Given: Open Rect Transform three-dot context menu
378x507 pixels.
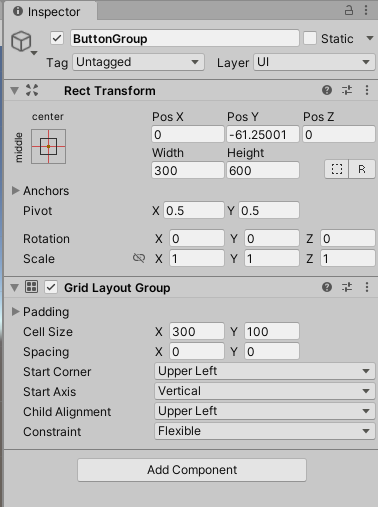Looking at the screenshot, I should (367, 90).
